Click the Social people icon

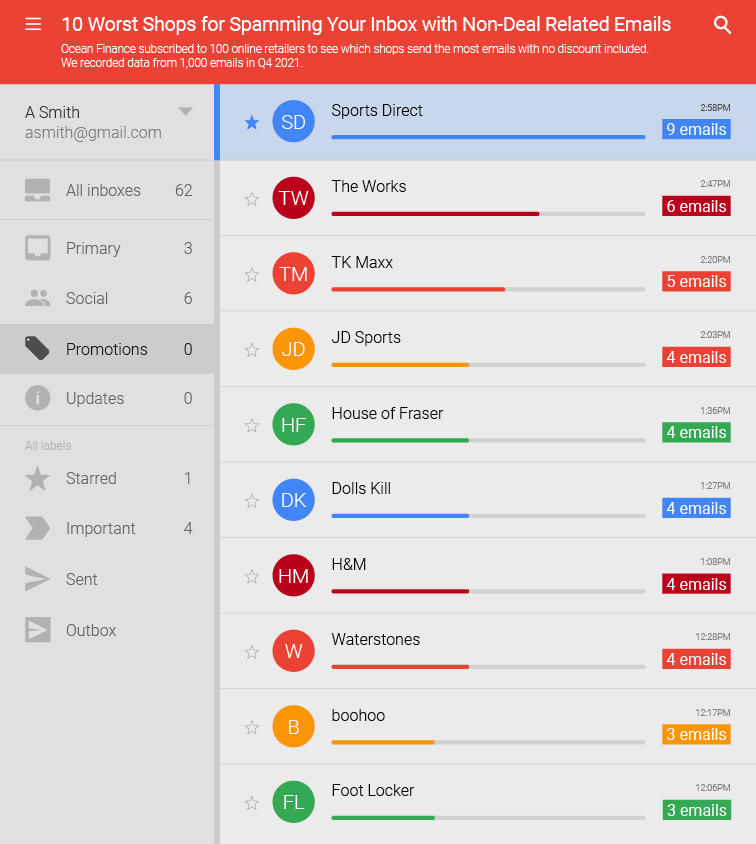tap(38, 298)
